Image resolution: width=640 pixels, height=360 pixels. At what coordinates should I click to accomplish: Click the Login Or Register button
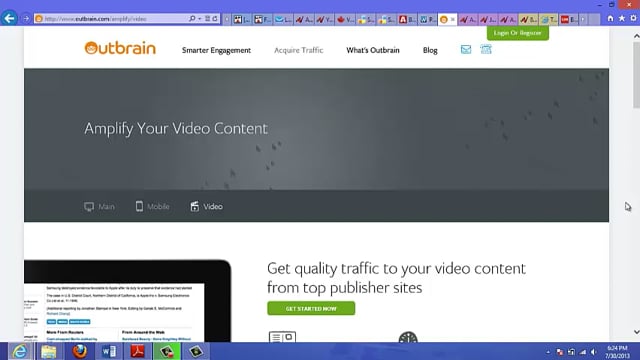[x=518, y=33]
